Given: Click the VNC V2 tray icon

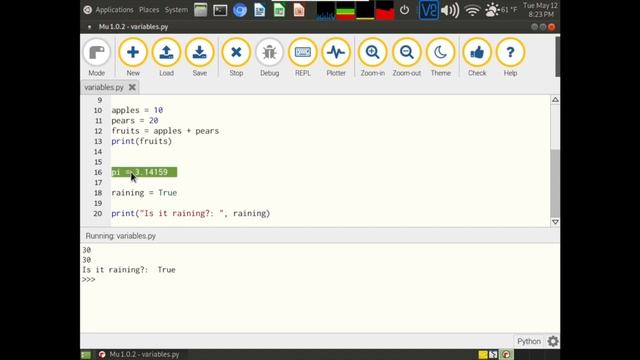Looking at the screenshot, I should (x=429, y=10).
